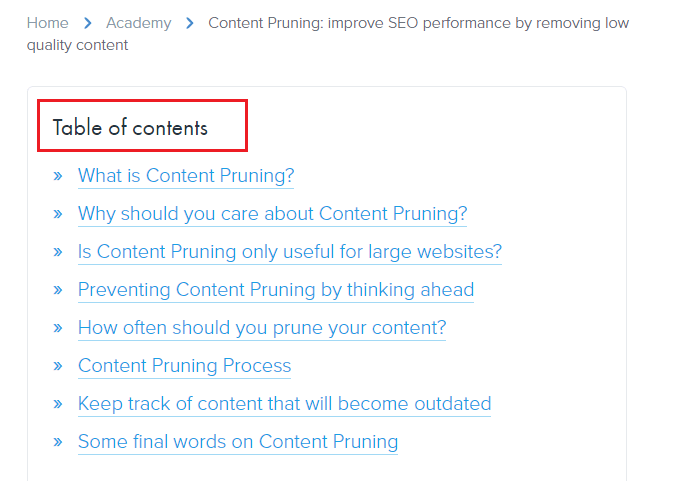The width and height of the screenshot is (674, 481).
Task: Select 'Is Content Pruning only useful for large websites?'
Action: click(x=289, y=252)
